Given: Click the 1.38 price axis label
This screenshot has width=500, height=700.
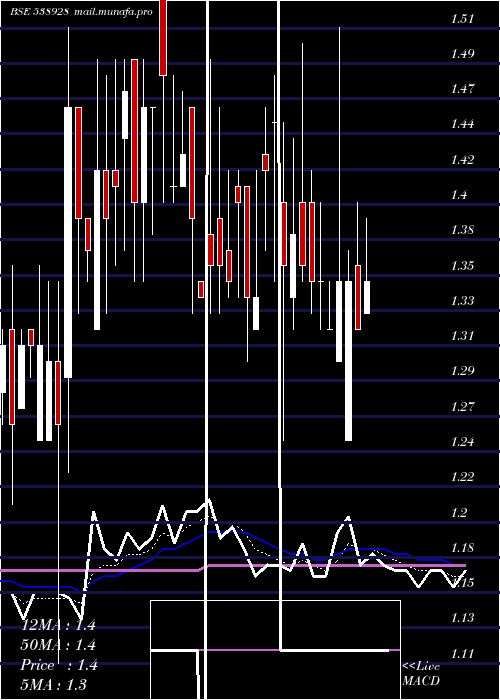Looking at the screenshot, I should click(x=462, y=230).
